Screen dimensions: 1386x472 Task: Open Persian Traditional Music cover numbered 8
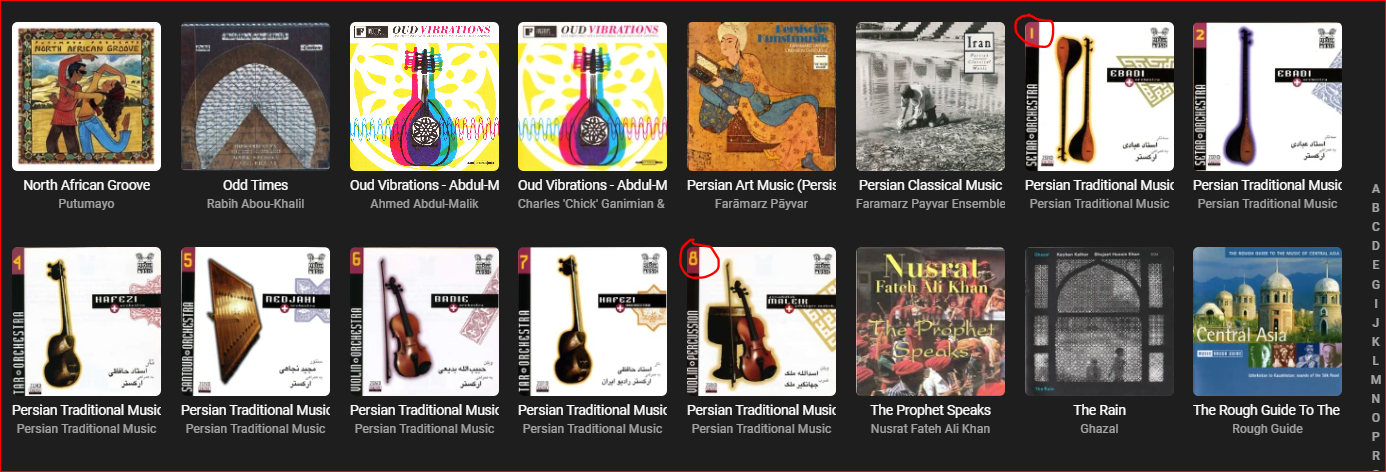761,322
